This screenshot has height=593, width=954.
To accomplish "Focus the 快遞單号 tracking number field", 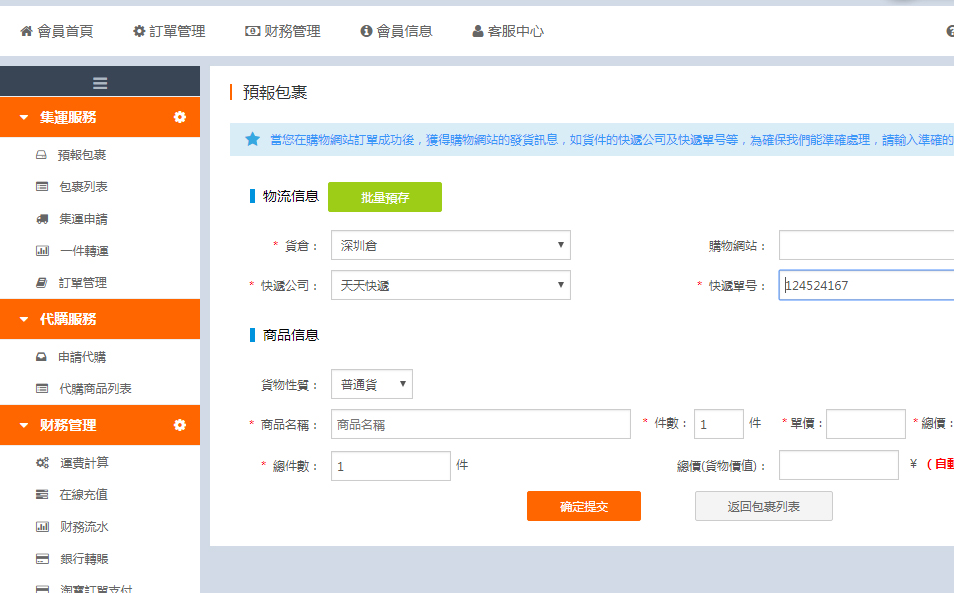I will [866, 285].
